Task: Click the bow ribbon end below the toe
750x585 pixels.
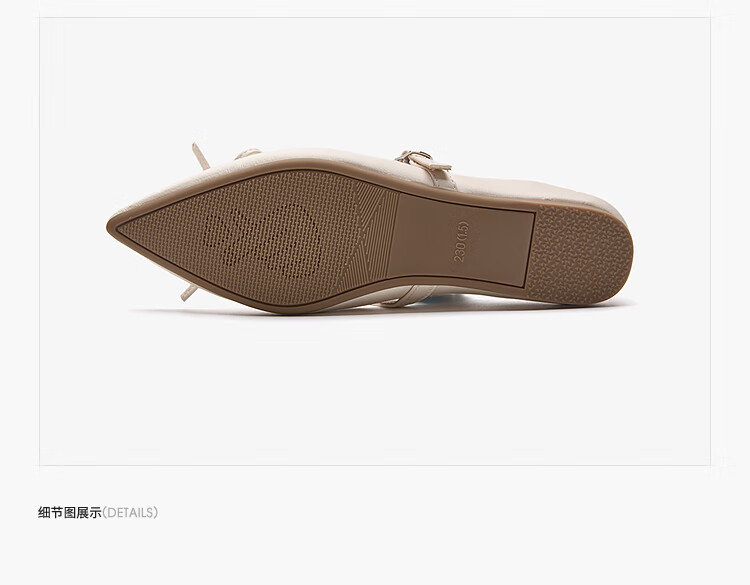Action: [189, 292]
